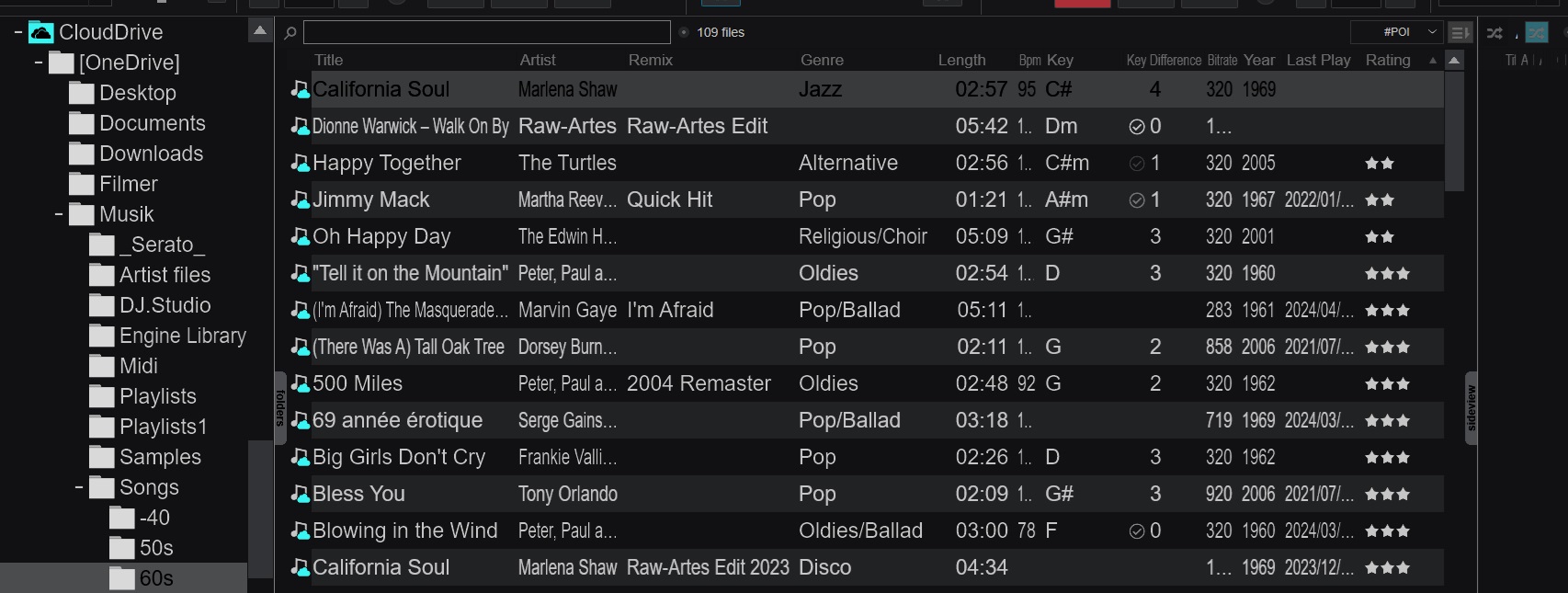This screenshot has height=593, width=1568.
Task: Click the track icon for 69 année érotique
Action: coord(300,420)
